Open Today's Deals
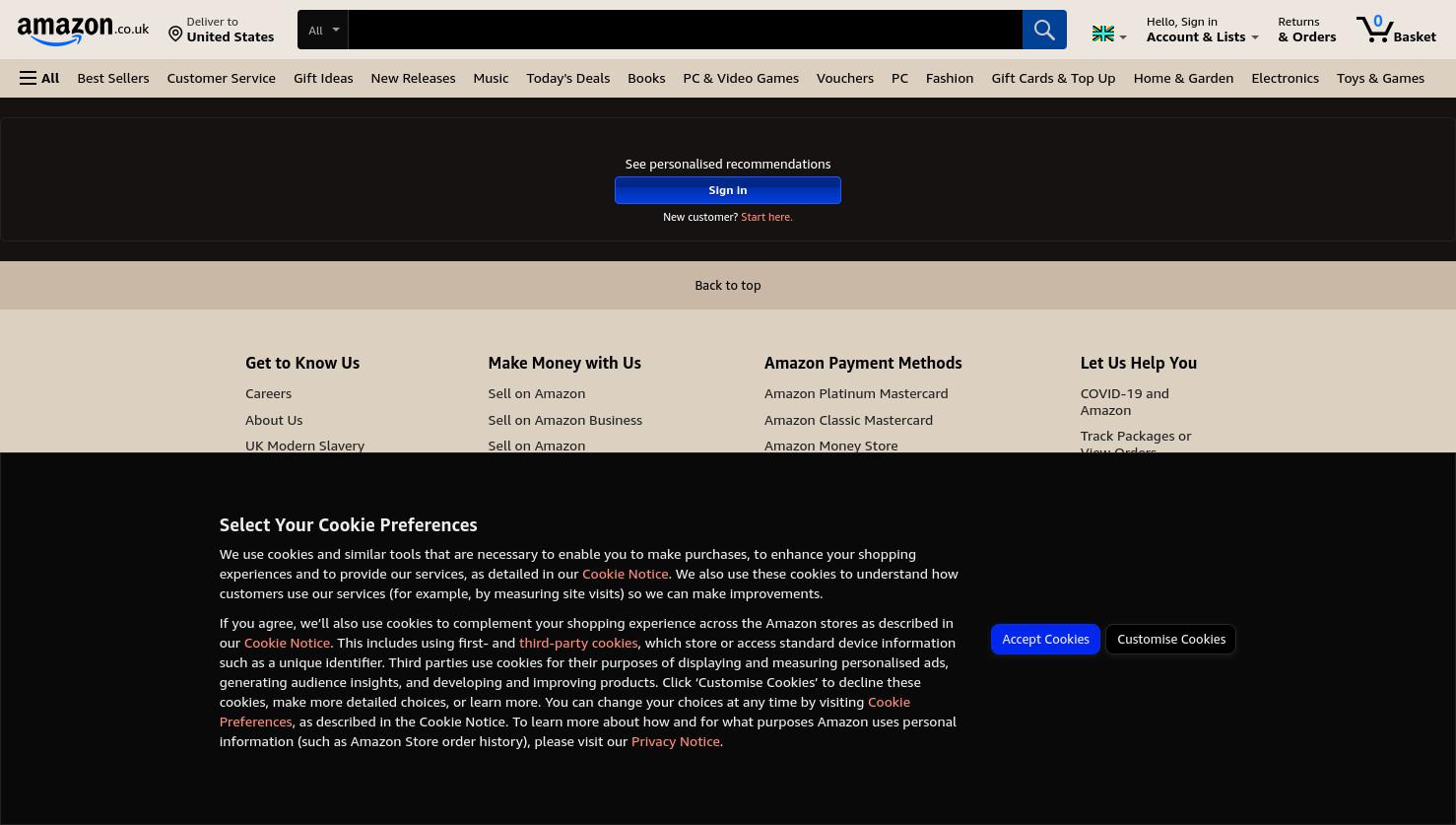 pyautogui.click(x=567, y=78)
